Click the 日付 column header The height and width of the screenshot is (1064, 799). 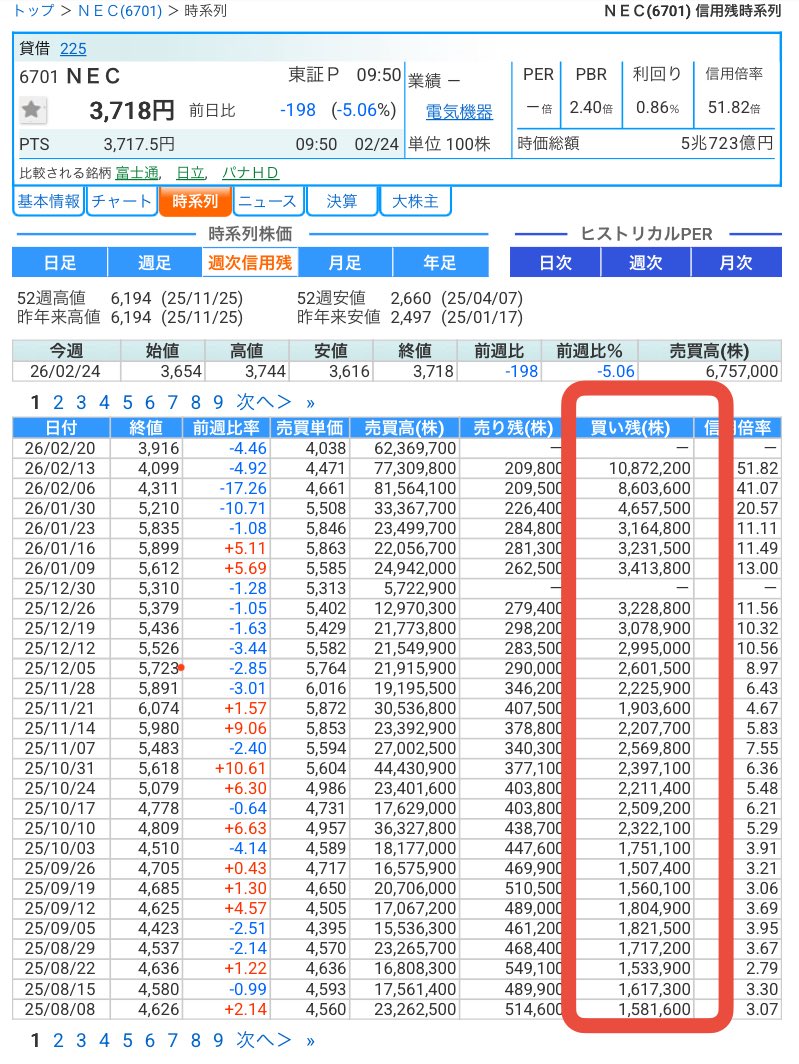pyautogui.click(x=61, y=428)
